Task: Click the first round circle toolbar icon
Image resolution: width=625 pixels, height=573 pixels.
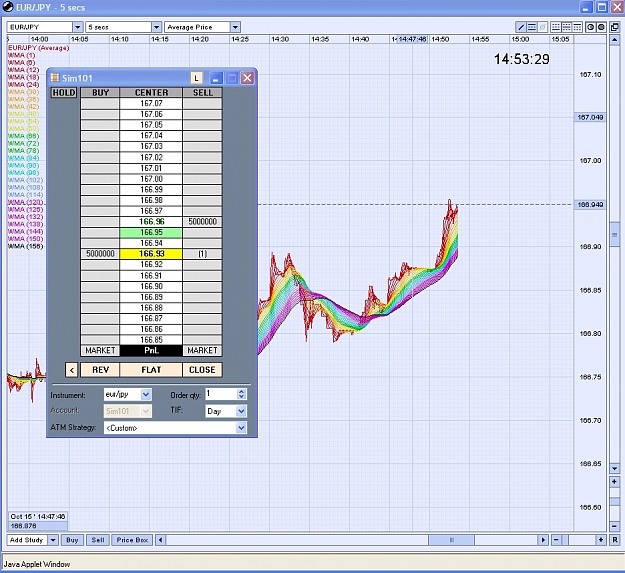Action: point(590,27)
